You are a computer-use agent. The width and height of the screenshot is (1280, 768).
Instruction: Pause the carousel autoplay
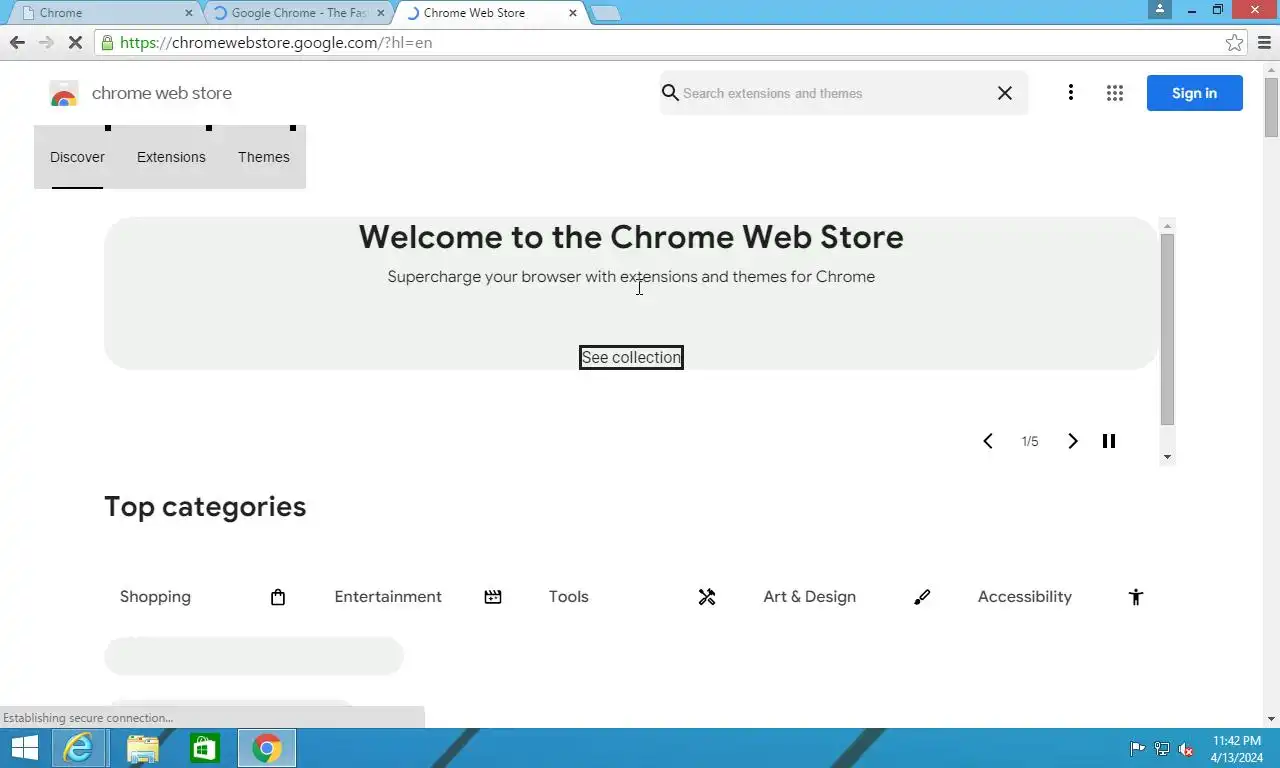coord(1109,441)
